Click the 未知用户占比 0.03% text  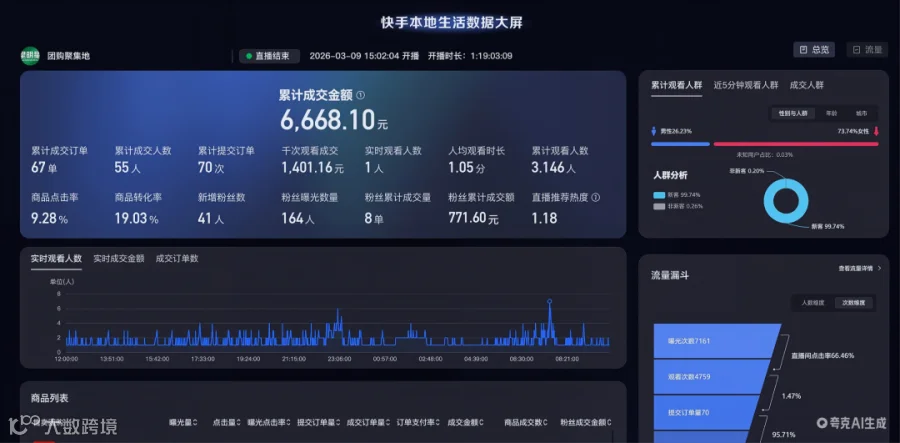point(764,155)
